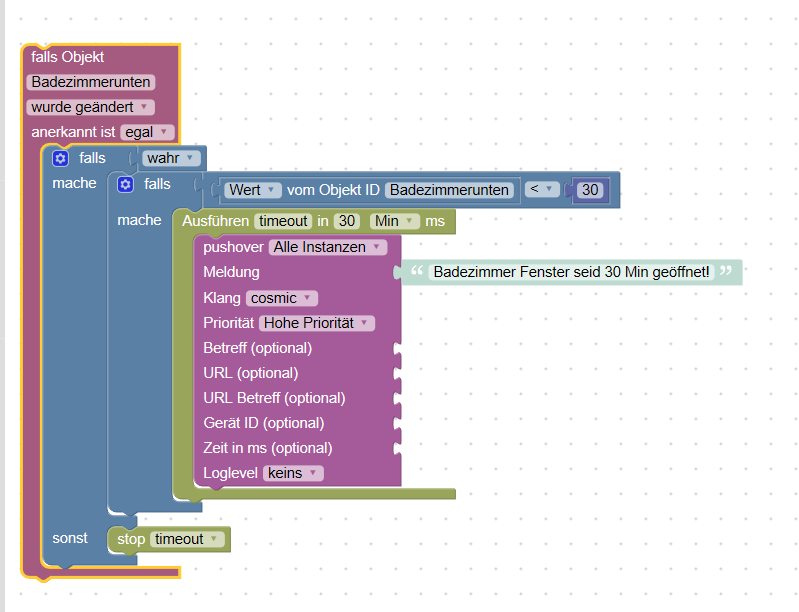799x612 pixels.
Task: Open the Klang 'cosmic' dropdown
Action: [282, 298]
